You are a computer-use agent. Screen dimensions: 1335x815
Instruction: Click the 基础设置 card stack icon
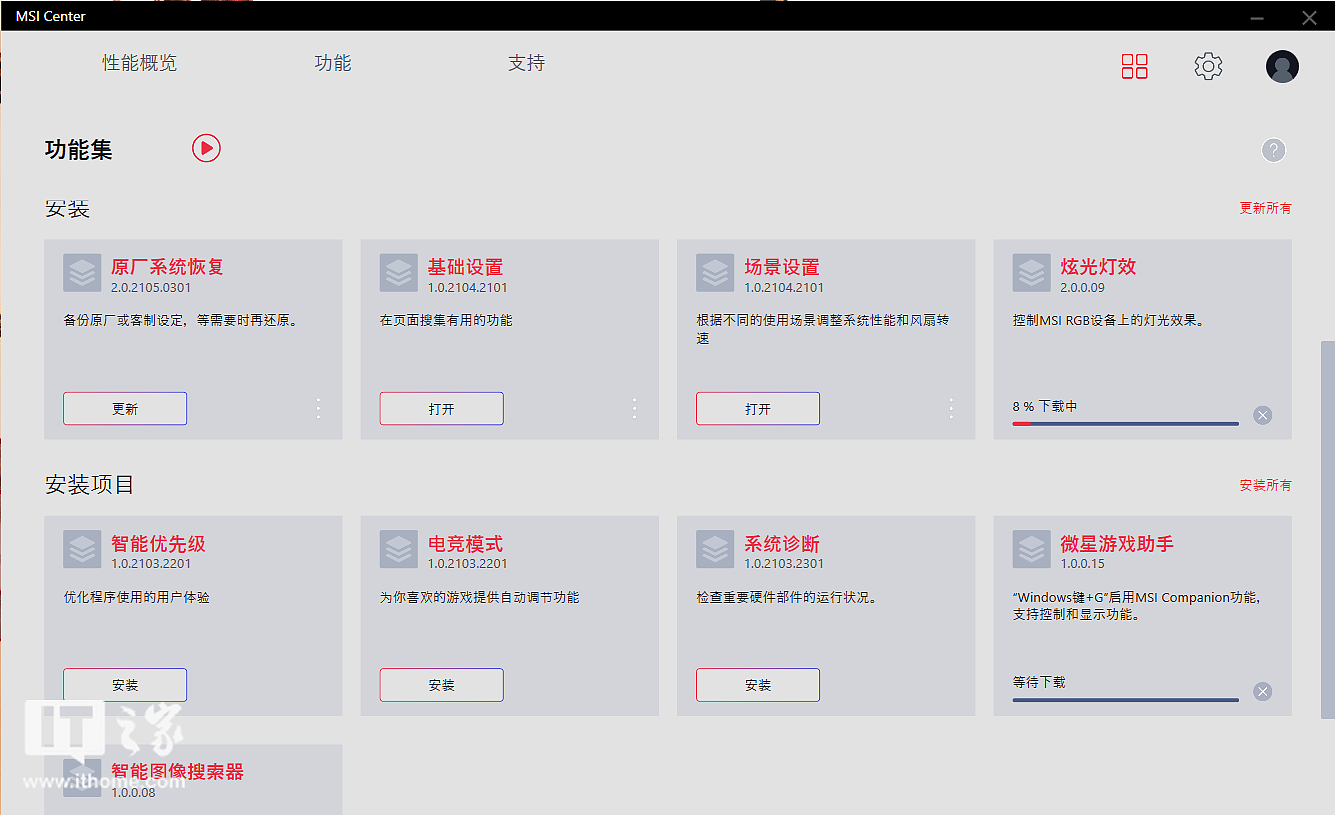399,273
